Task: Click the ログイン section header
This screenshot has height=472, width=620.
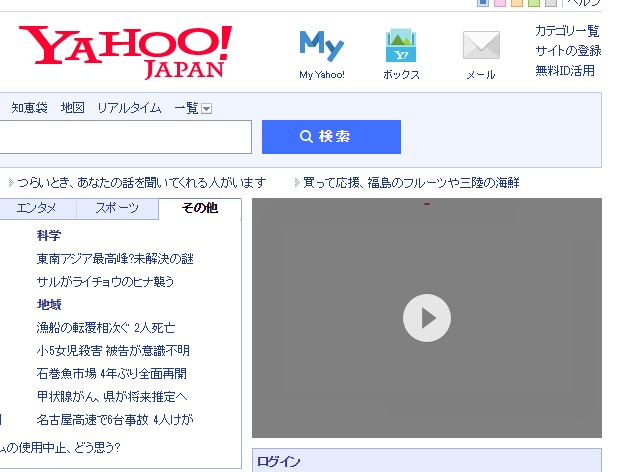Action: pyautogui.click(x=279, y=461)
